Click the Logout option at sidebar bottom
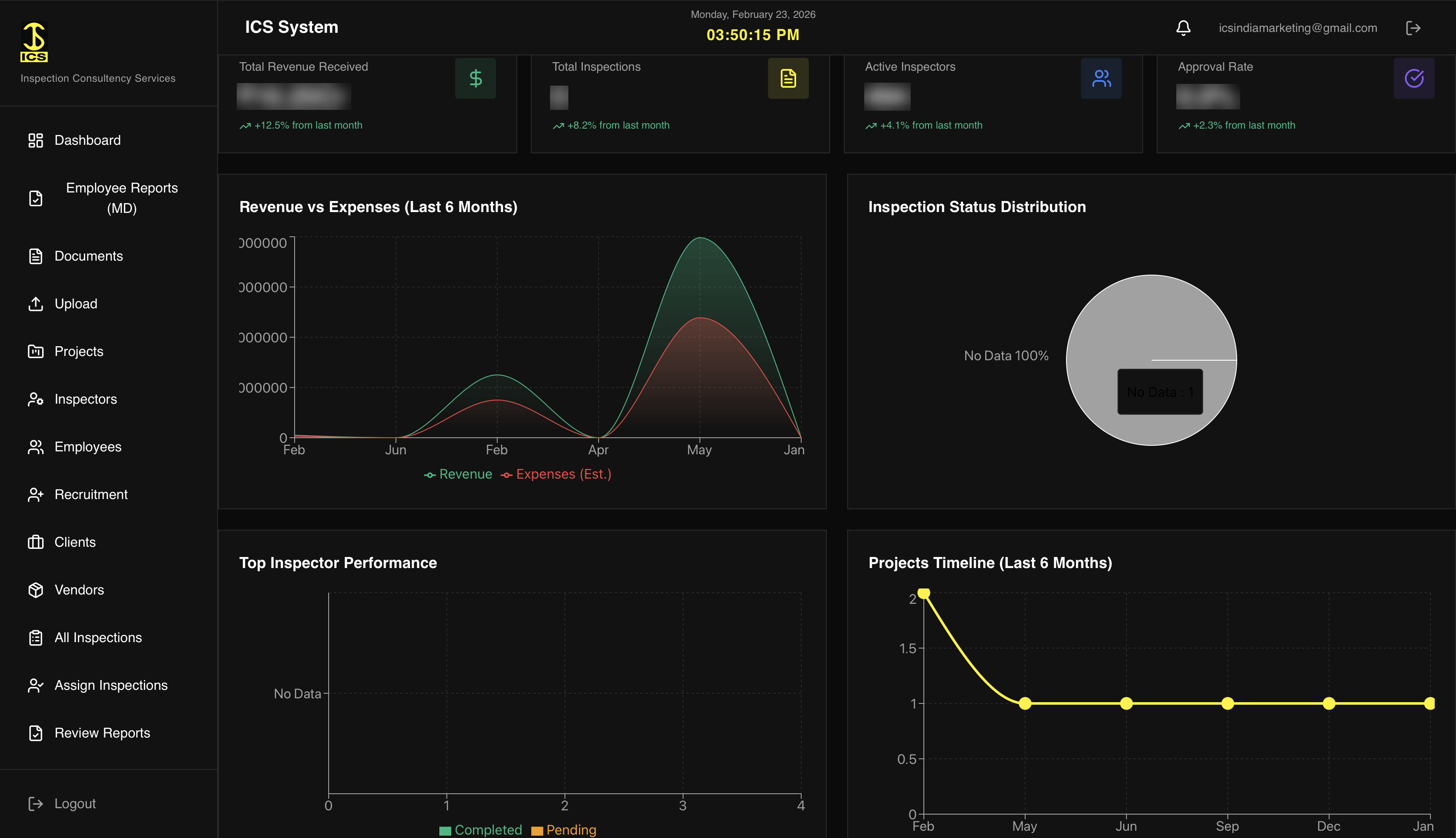 [x=75, y=804]
